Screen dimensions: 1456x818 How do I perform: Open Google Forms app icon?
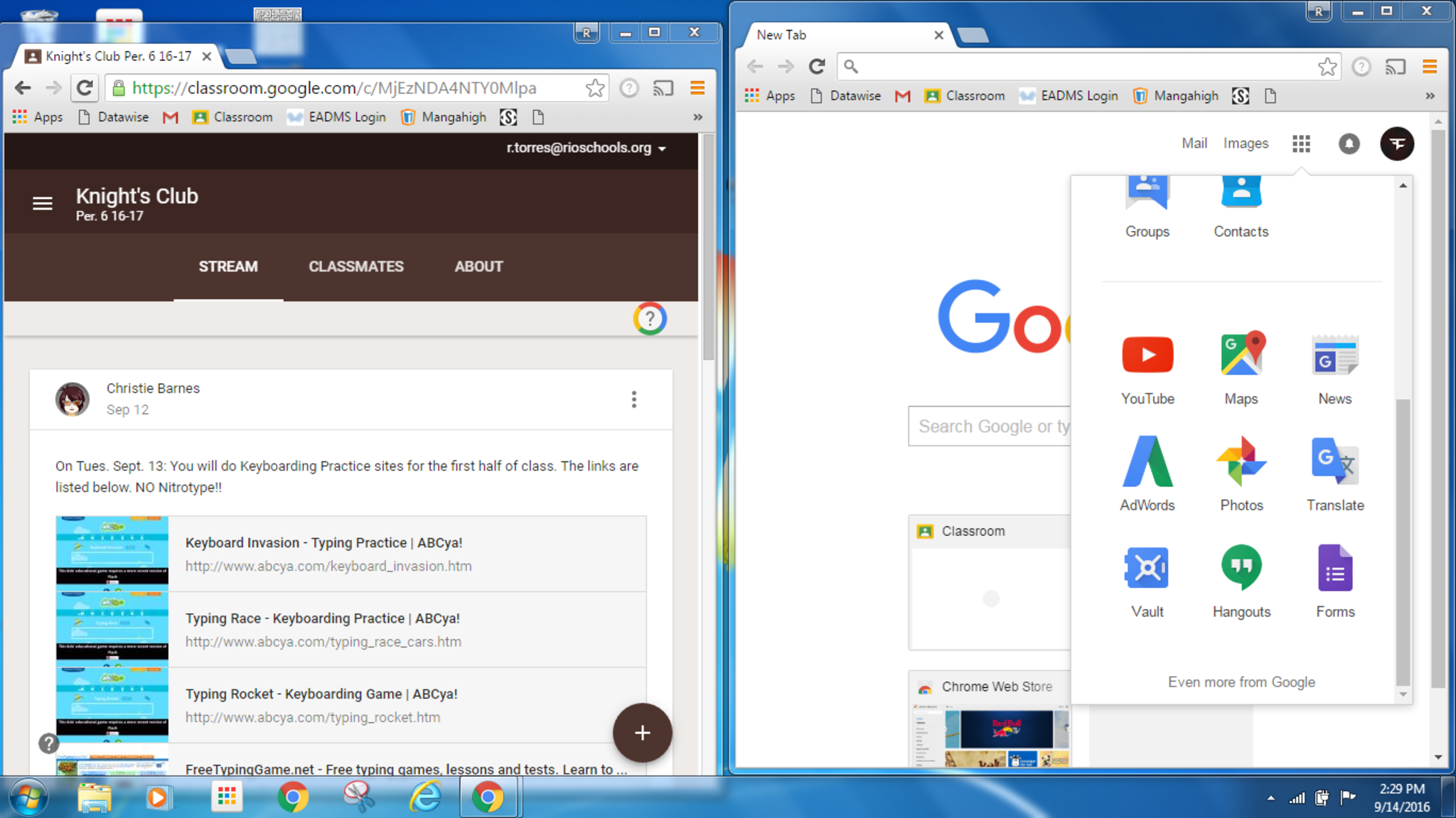pos(1334,569)
